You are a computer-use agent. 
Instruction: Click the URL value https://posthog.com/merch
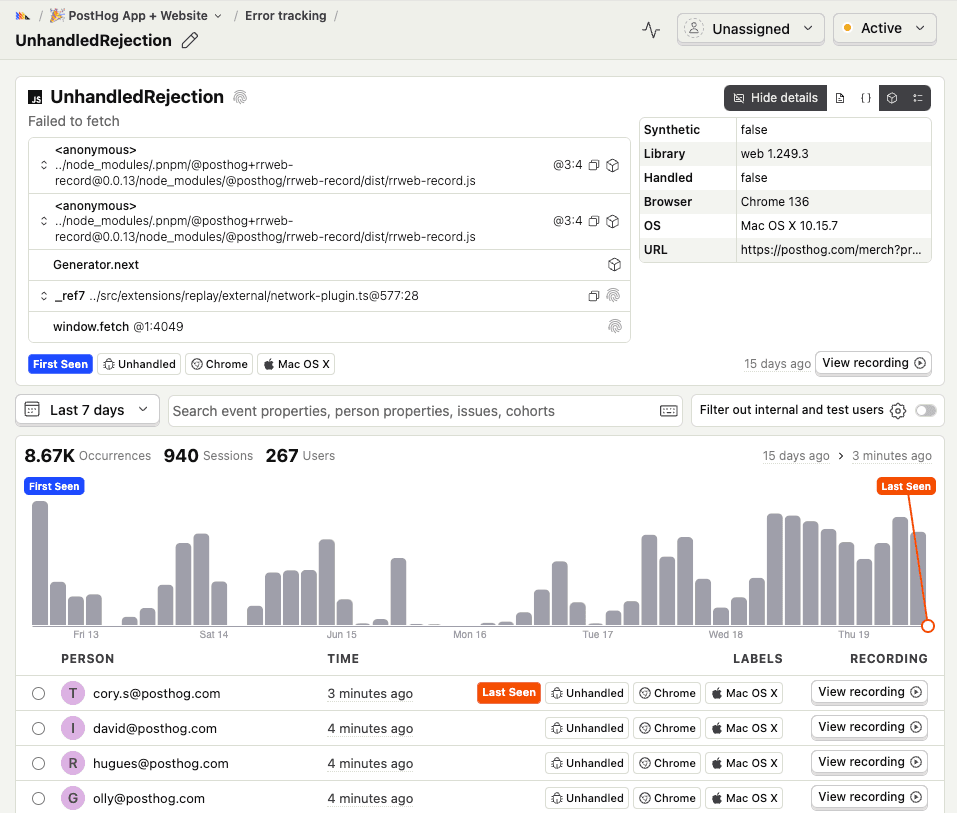pyautogui.click(x=831, y=250)
